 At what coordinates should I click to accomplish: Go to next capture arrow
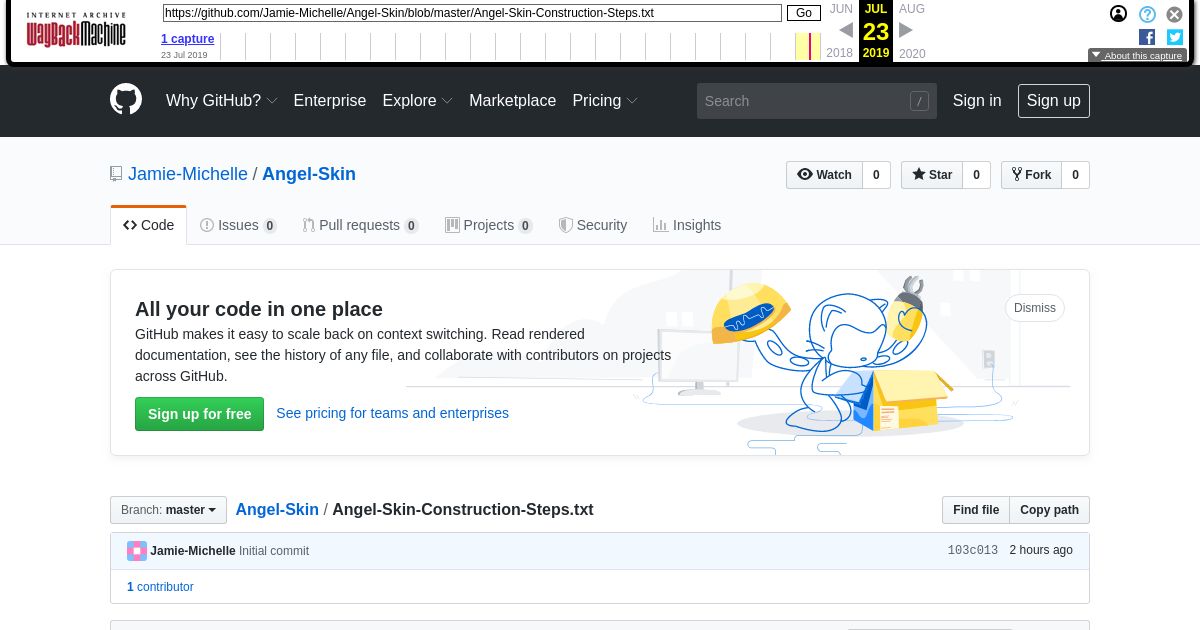(906, 30)
